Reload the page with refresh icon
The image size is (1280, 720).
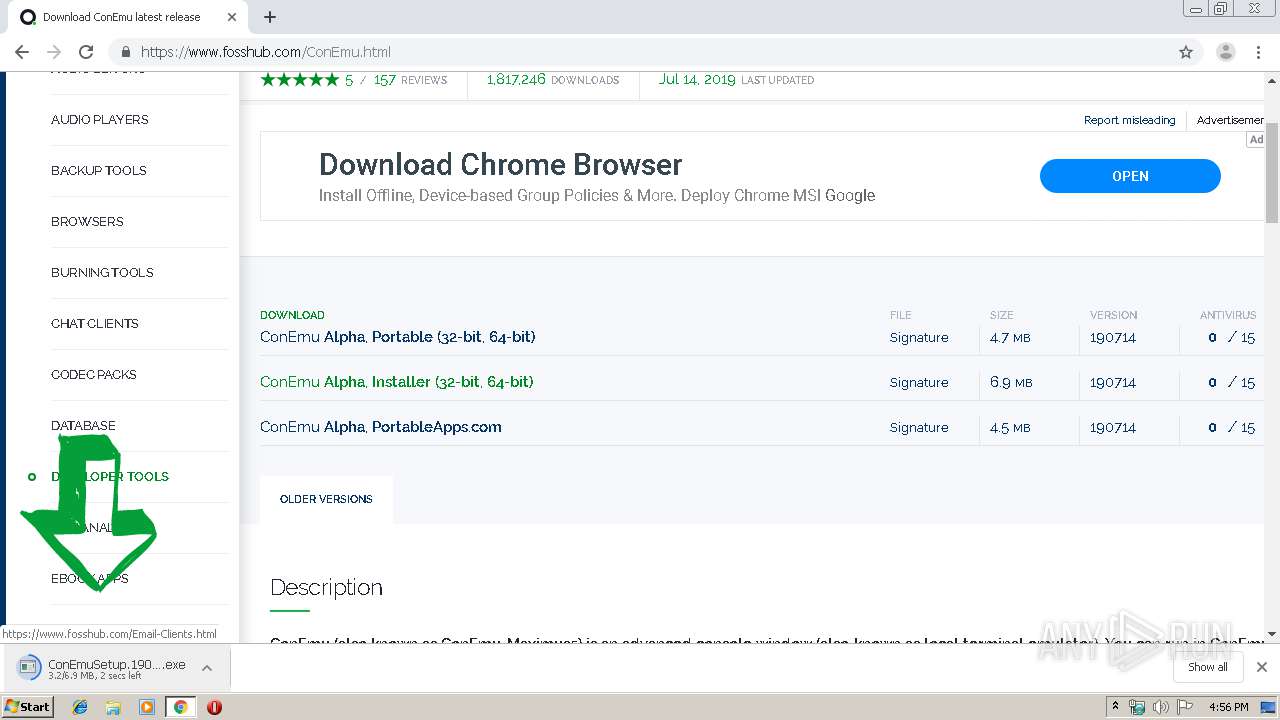(x=86, y=52)
